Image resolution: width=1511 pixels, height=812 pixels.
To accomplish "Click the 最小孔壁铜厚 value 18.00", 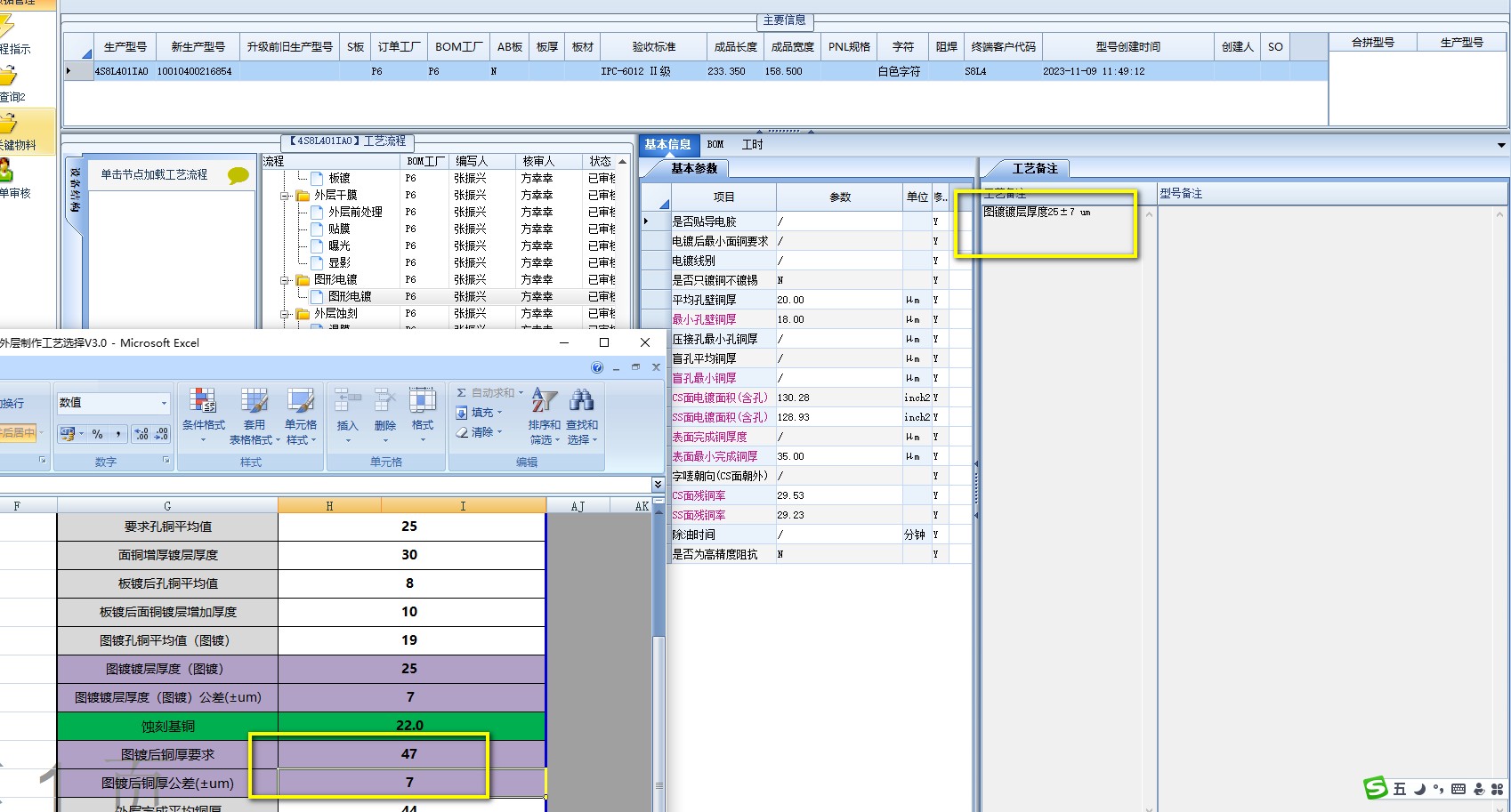I will click(x=790, y=319).
